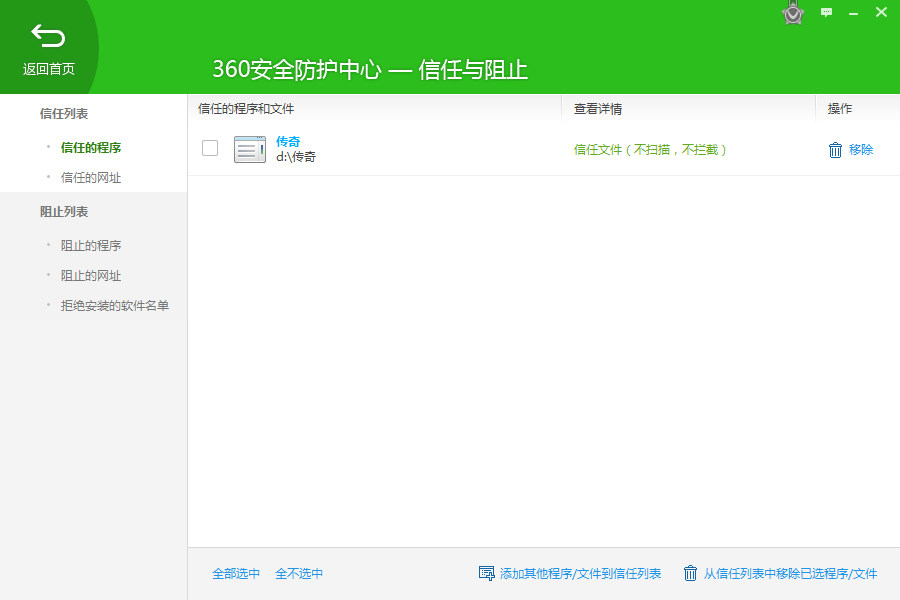Click the 阻止列表 section heading
Image resolution: width=900 pixels, height=600 pixels.
coord(64,212)
